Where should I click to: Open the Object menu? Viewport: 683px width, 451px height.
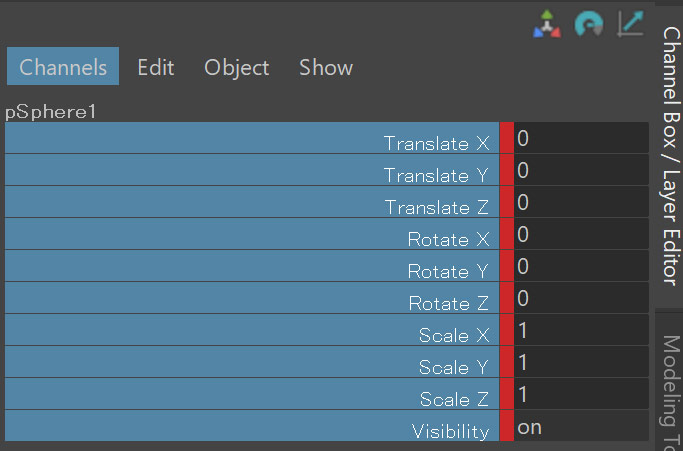pos(236,67)
